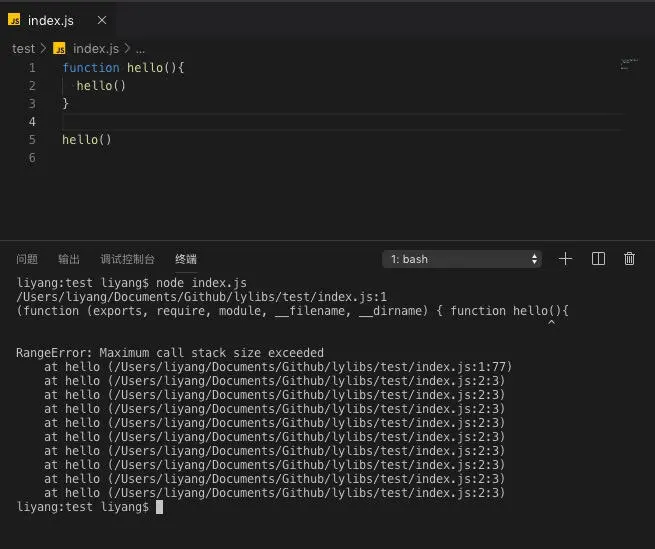
Task: Kill the terminal with the trash icon
Action: (x=630, y=259)
